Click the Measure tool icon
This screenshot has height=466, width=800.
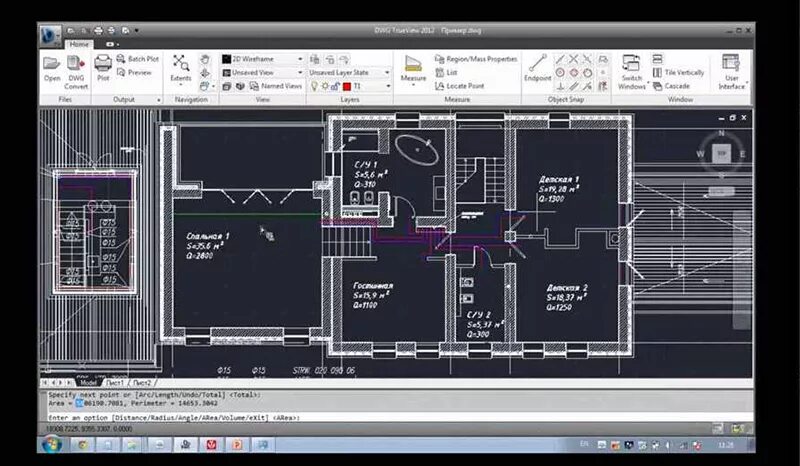pos(413,63)
